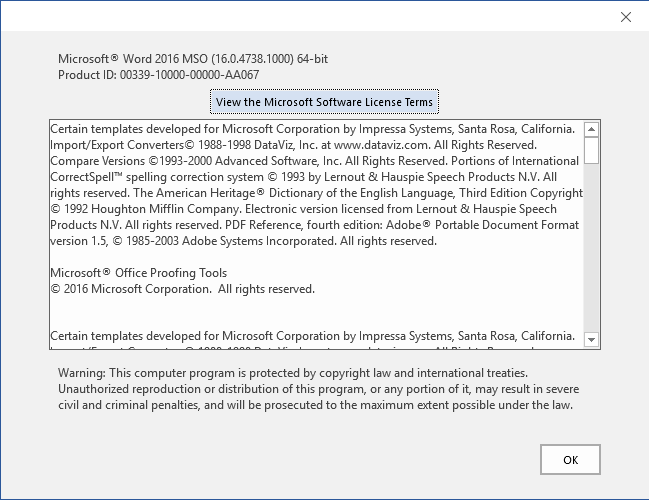Click the 'civil and criminal penalties' line

click(315, 405)
